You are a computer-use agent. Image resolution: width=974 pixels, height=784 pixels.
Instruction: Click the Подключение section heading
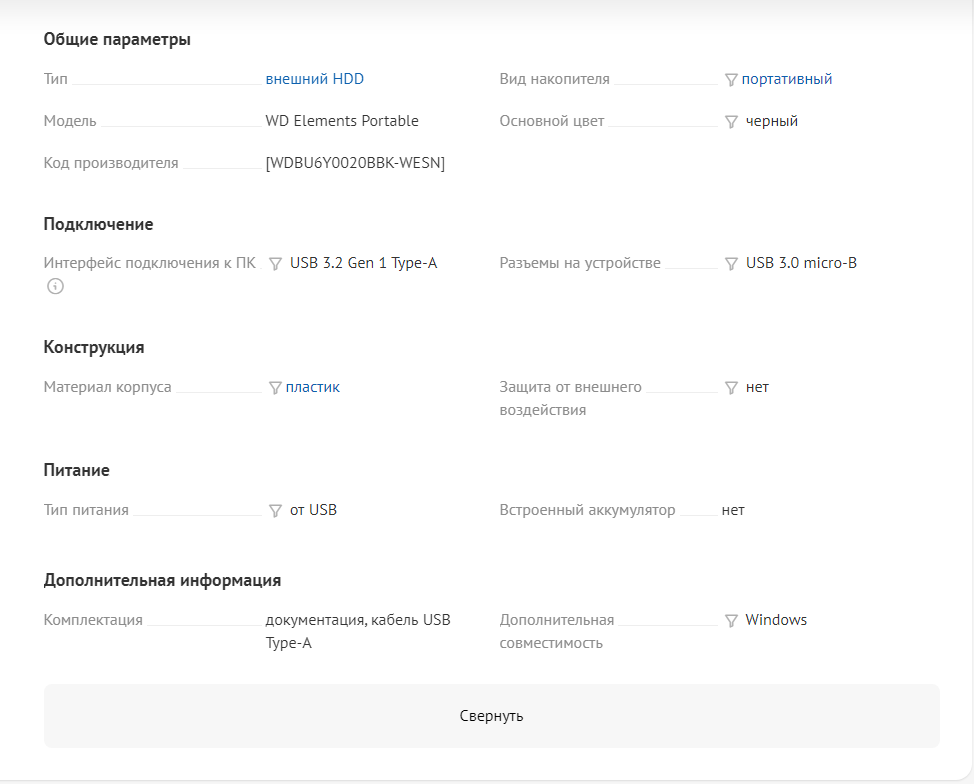pos(98,224)
